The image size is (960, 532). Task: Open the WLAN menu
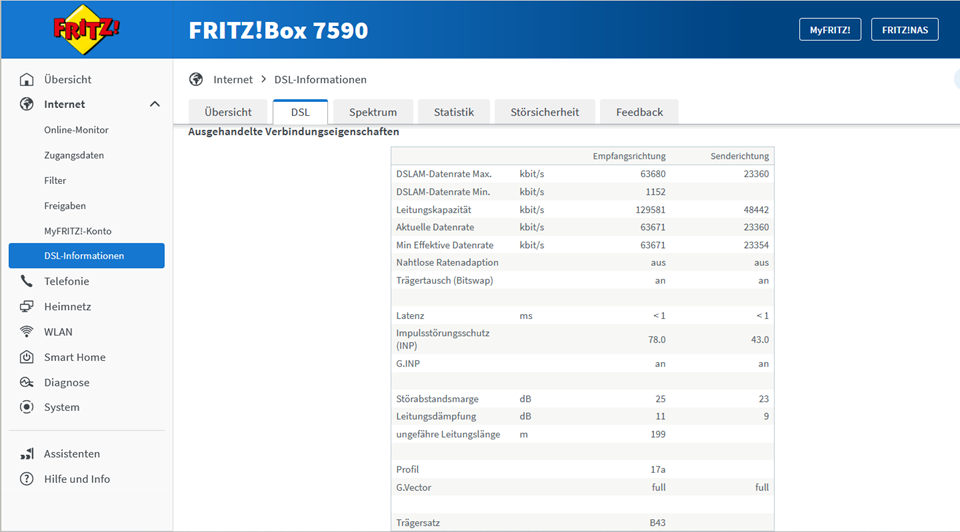[x=58, y=332]
